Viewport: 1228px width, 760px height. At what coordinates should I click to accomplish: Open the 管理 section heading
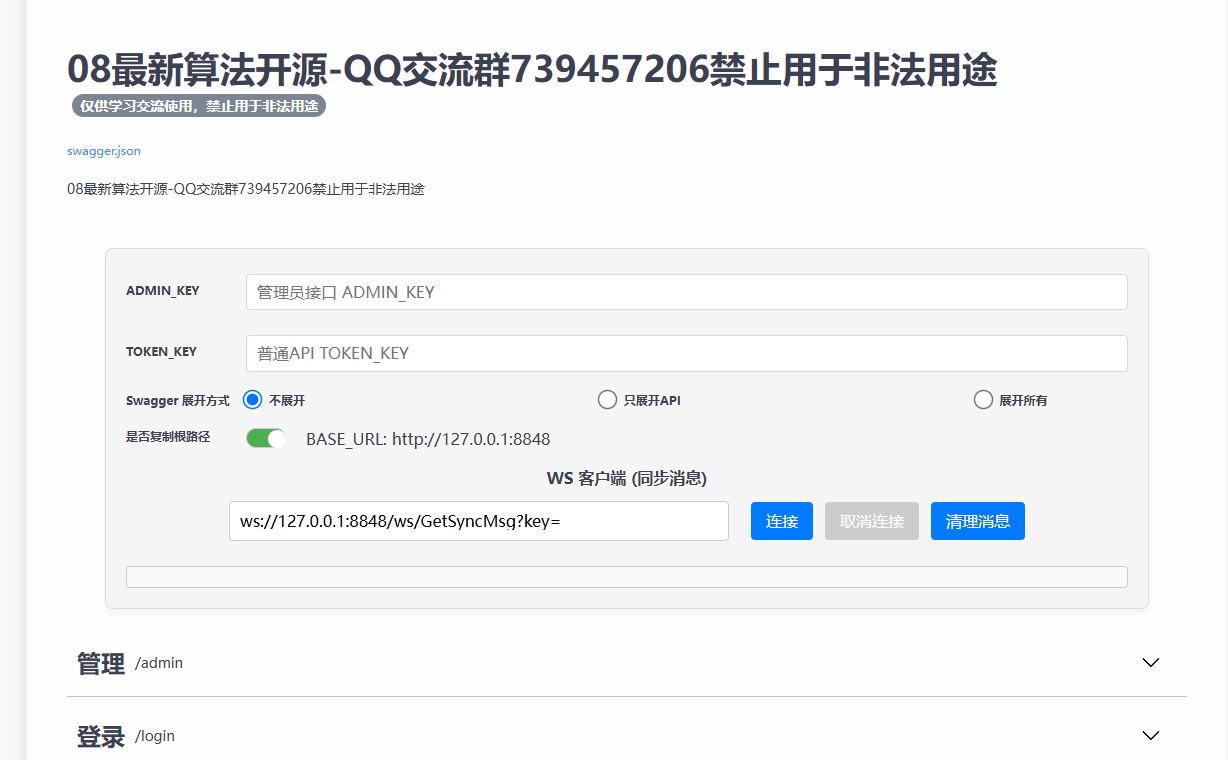[101, 663]
